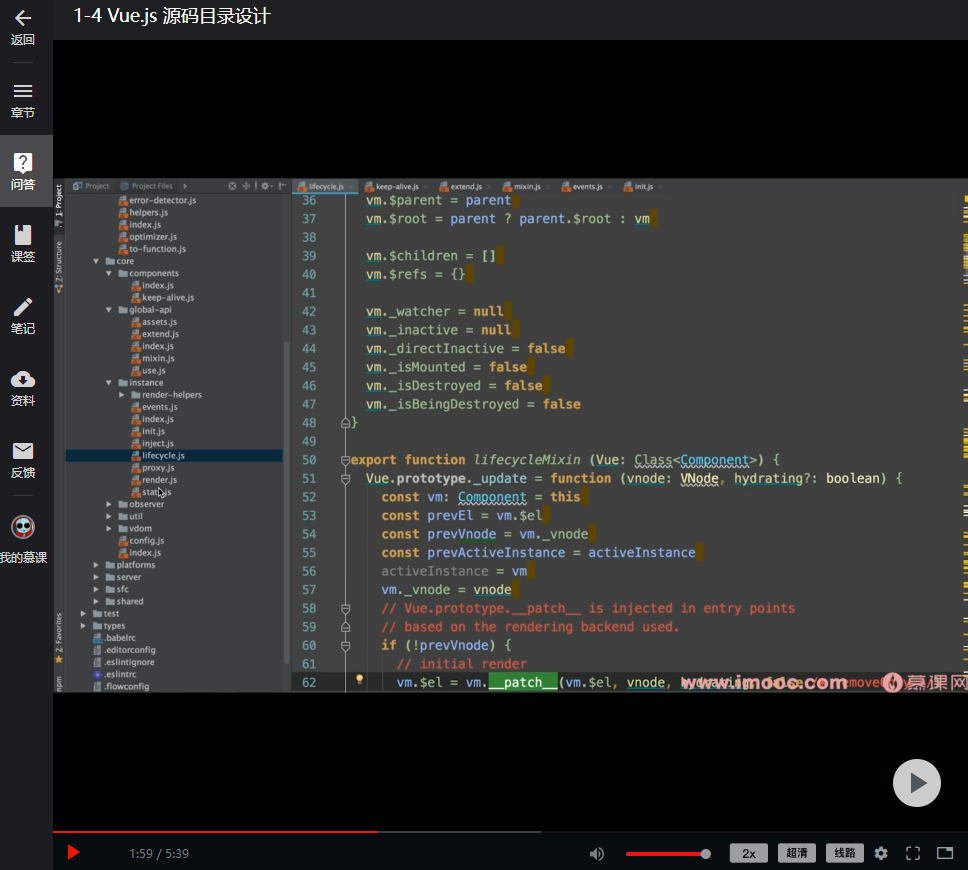Click the large play button overlay
The width and height of the screenshot is (968, 870).
tap(917, 782)
